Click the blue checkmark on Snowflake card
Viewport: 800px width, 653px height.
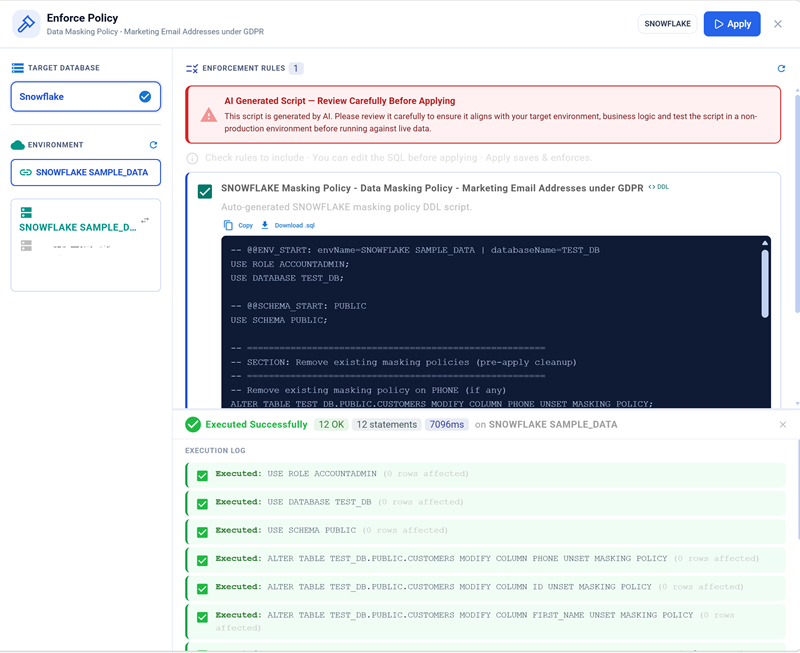(x=145, y=96)
